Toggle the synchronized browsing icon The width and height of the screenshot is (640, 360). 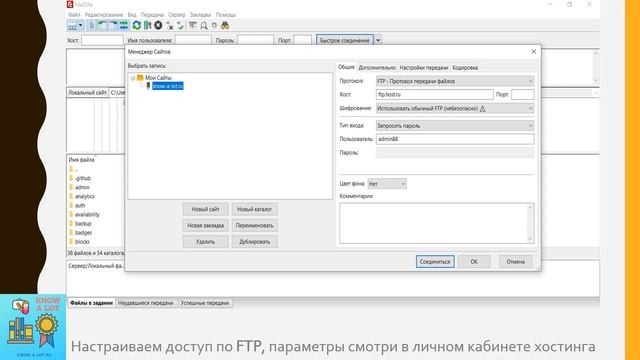[214, 26]
